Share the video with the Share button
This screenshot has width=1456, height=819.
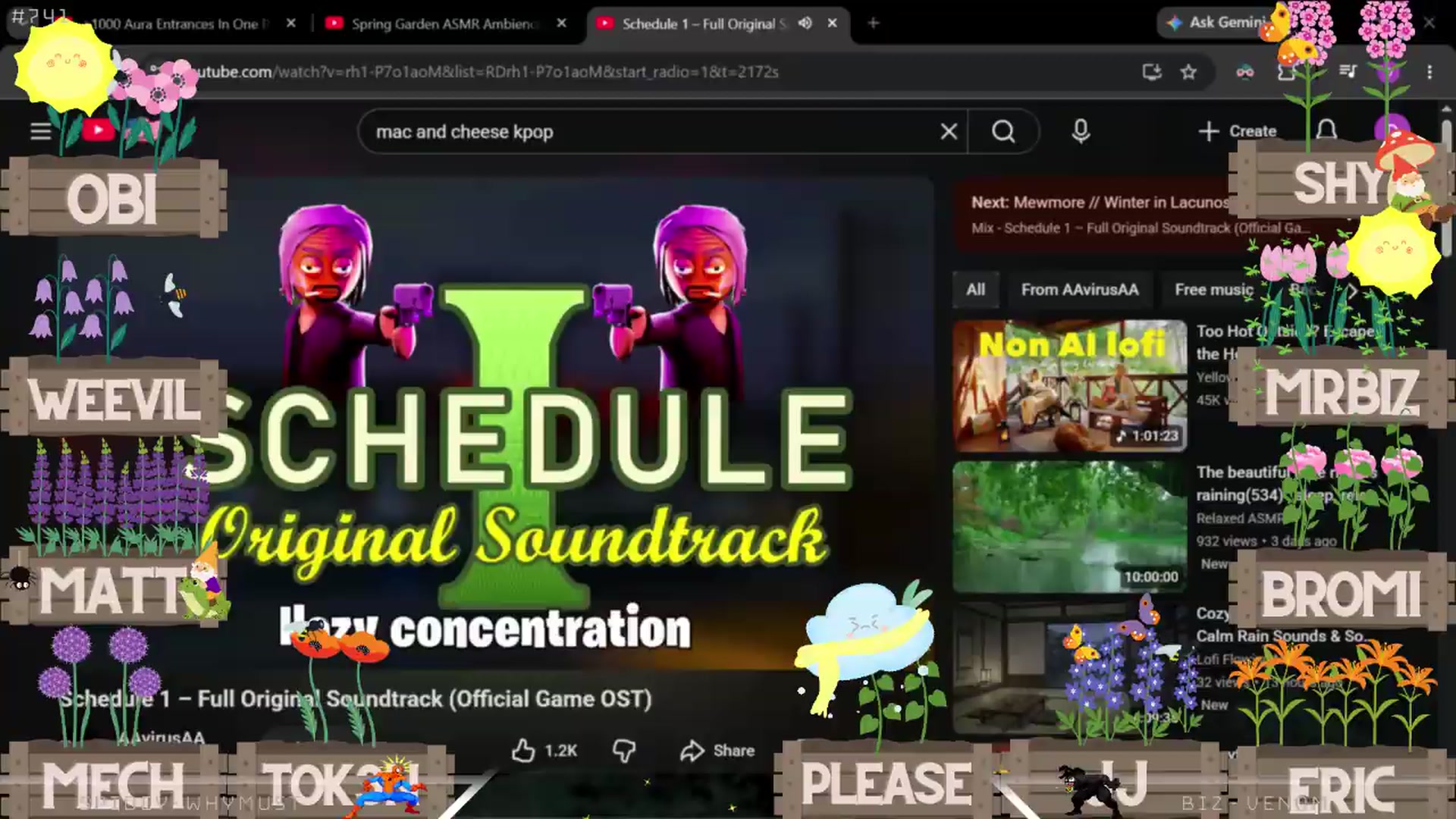[717, 751]
